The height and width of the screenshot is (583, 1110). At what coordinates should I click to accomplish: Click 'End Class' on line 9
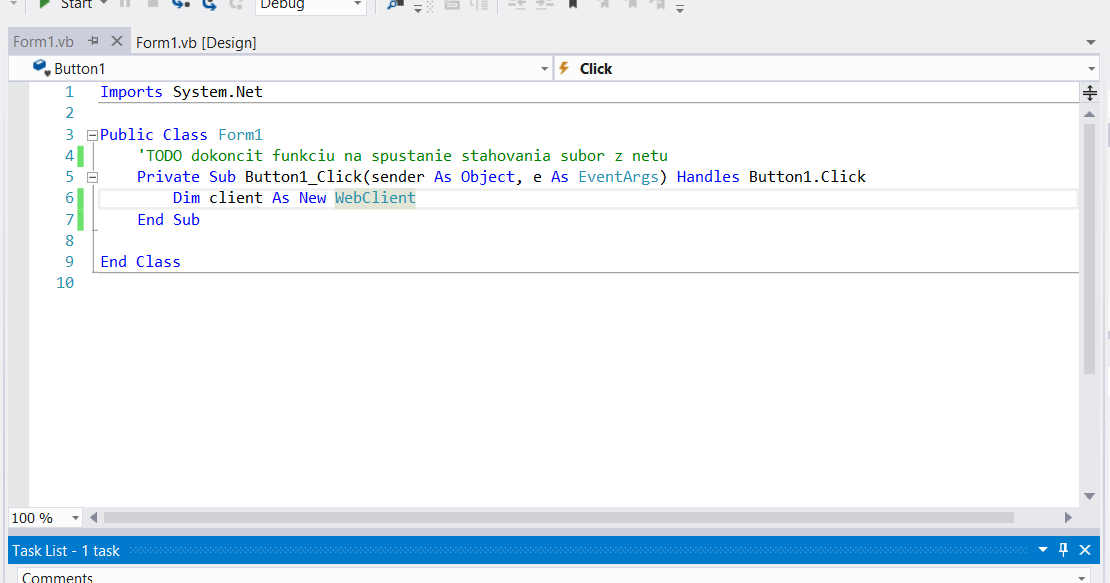tap(140, 262)
